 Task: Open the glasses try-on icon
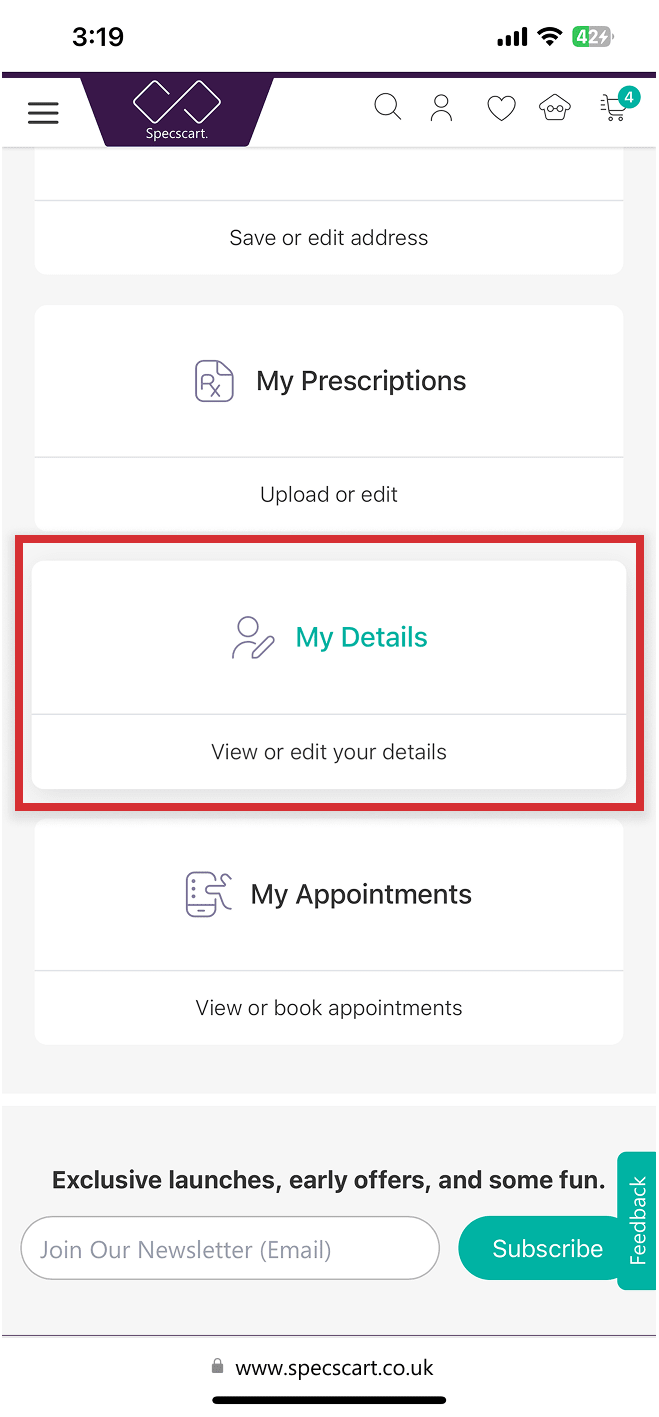pos(555,107)
